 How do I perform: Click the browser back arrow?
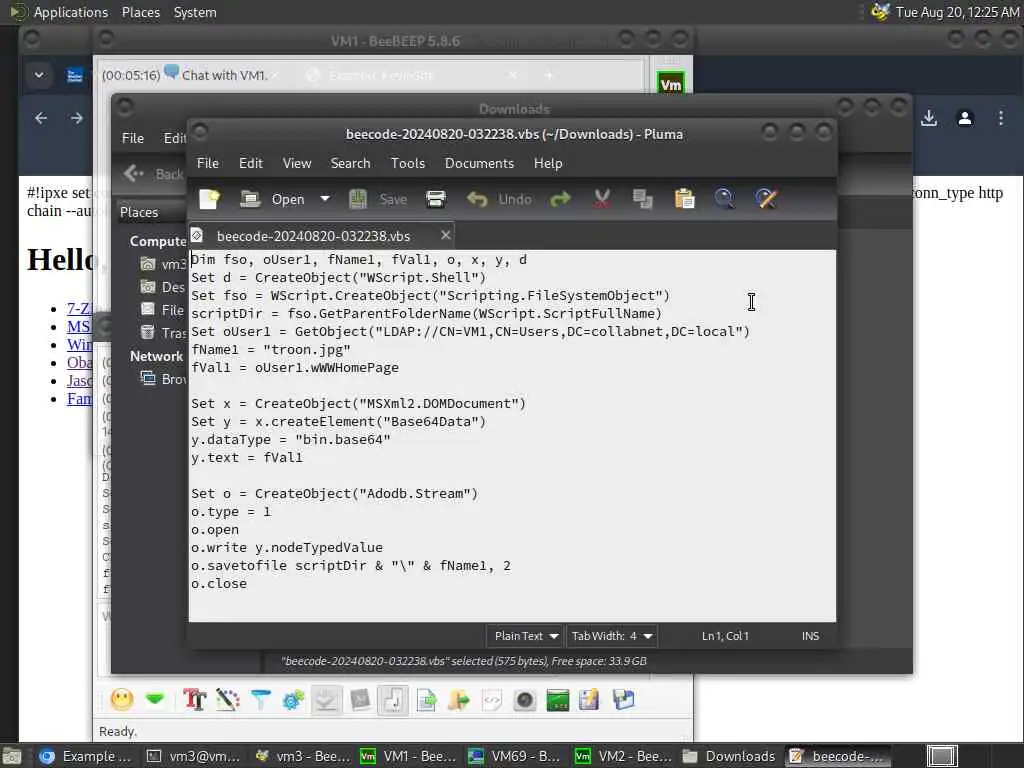(x=40, y=118)
